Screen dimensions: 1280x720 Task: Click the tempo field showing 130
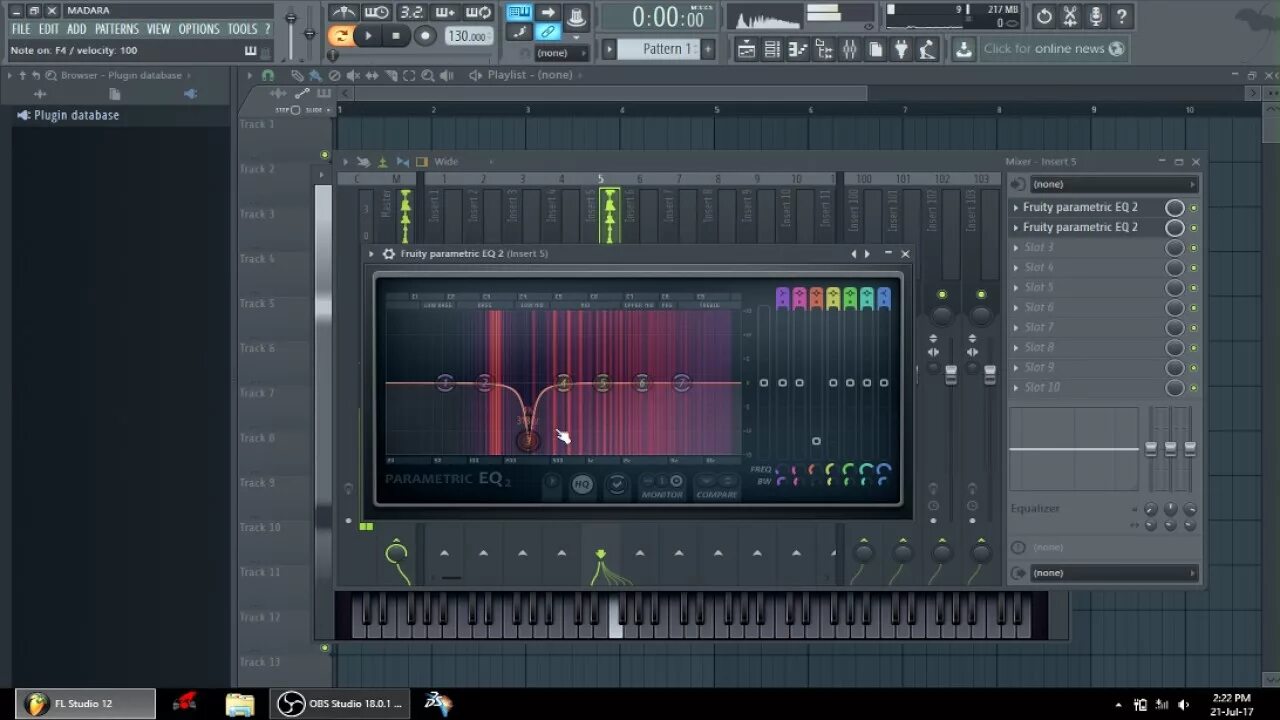(x=467, y=36)
